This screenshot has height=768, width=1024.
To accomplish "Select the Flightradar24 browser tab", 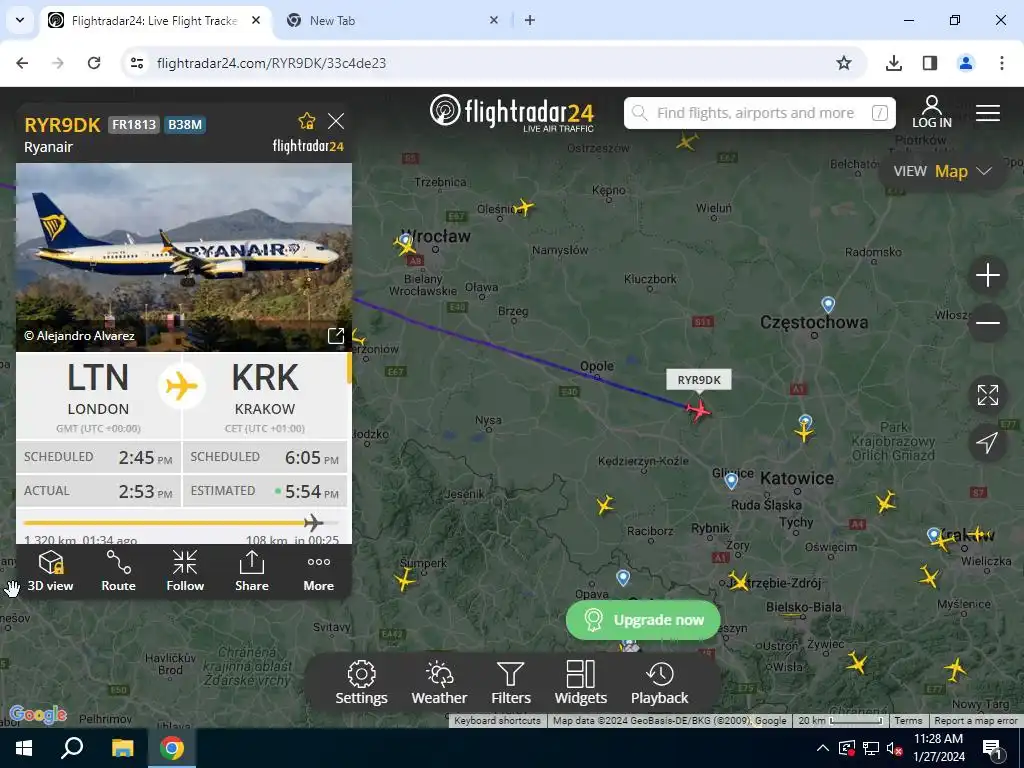I will tap(155, 21).
